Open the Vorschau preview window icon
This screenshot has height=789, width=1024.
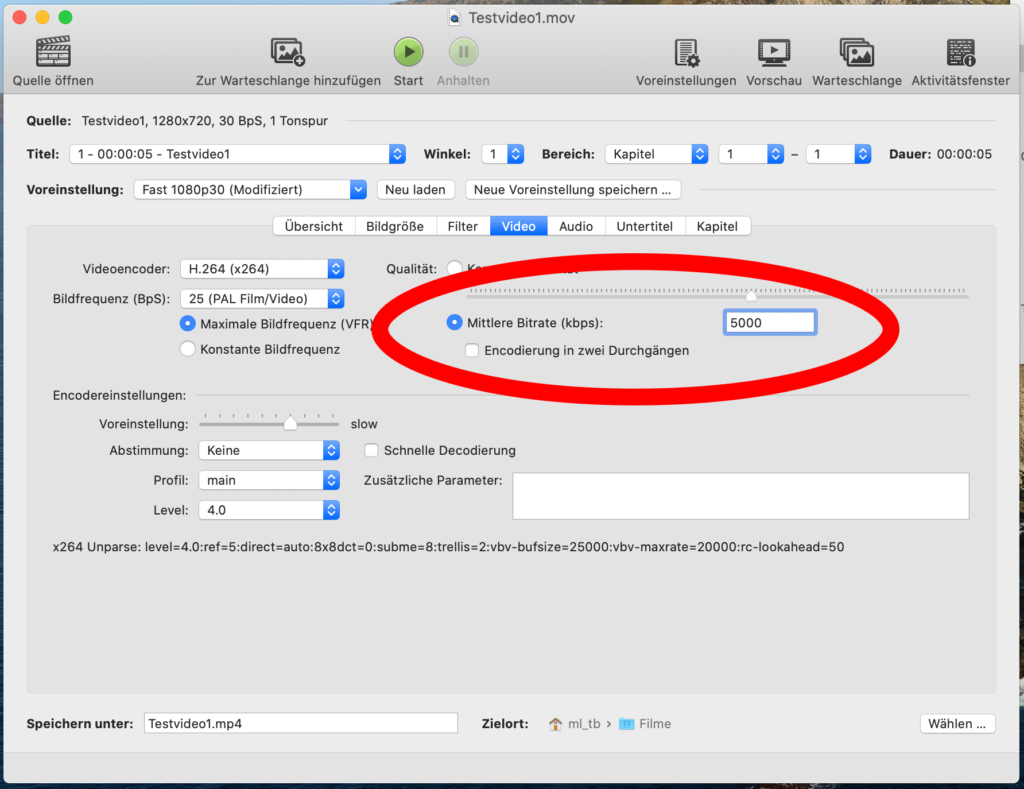click(773, 53)
